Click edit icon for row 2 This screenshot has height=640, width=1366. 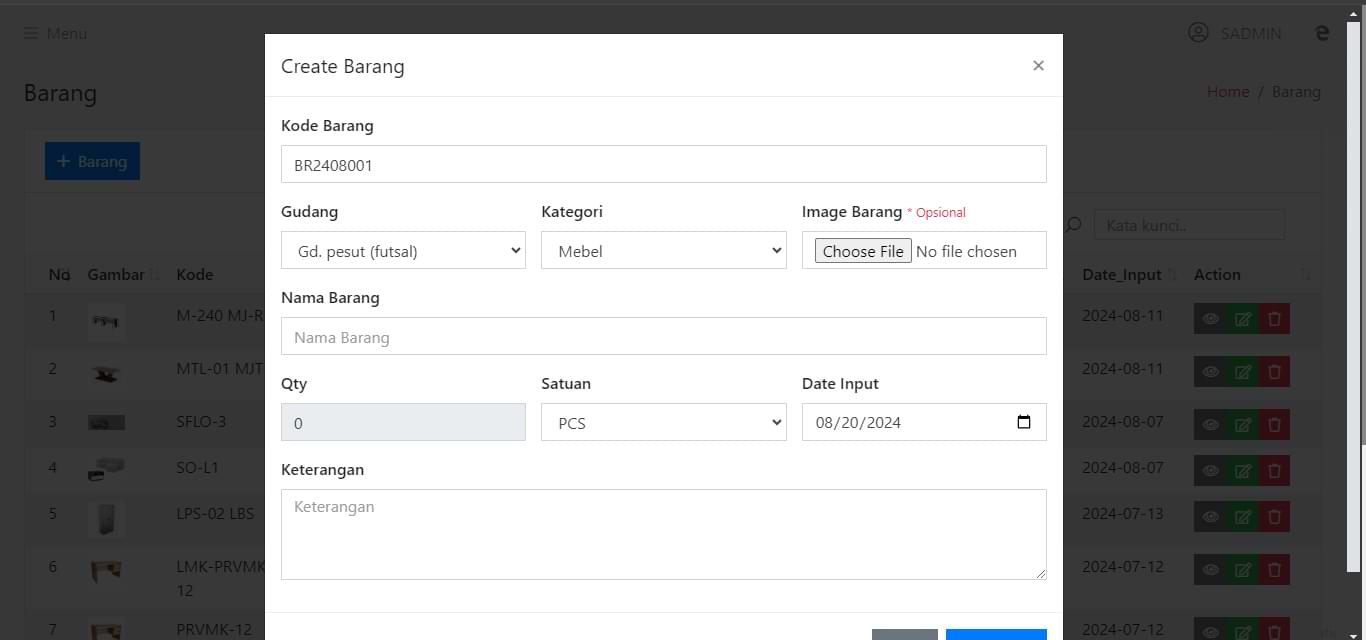(x=1242, y=372)
